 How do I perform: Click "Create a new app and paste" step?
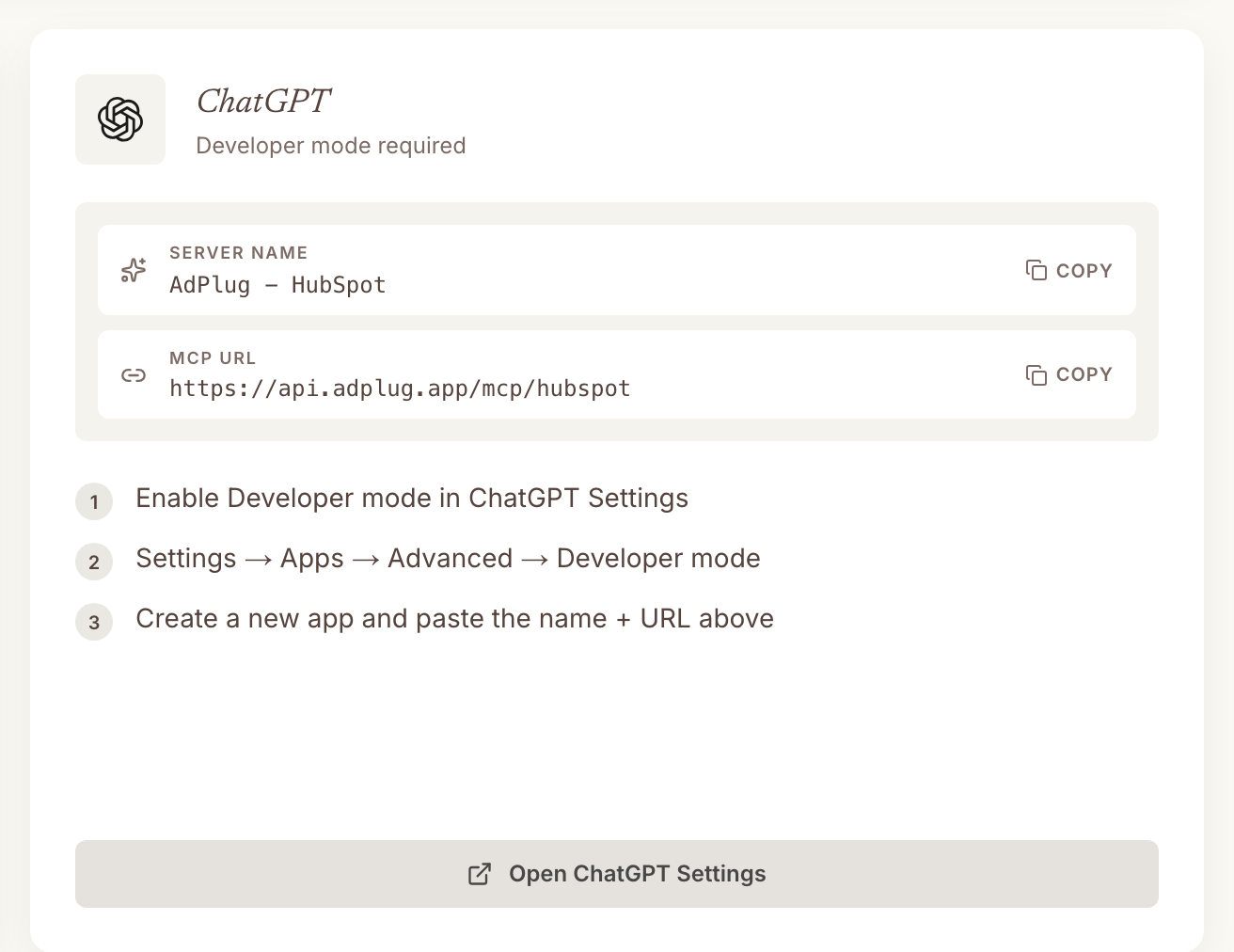[454, 619]
